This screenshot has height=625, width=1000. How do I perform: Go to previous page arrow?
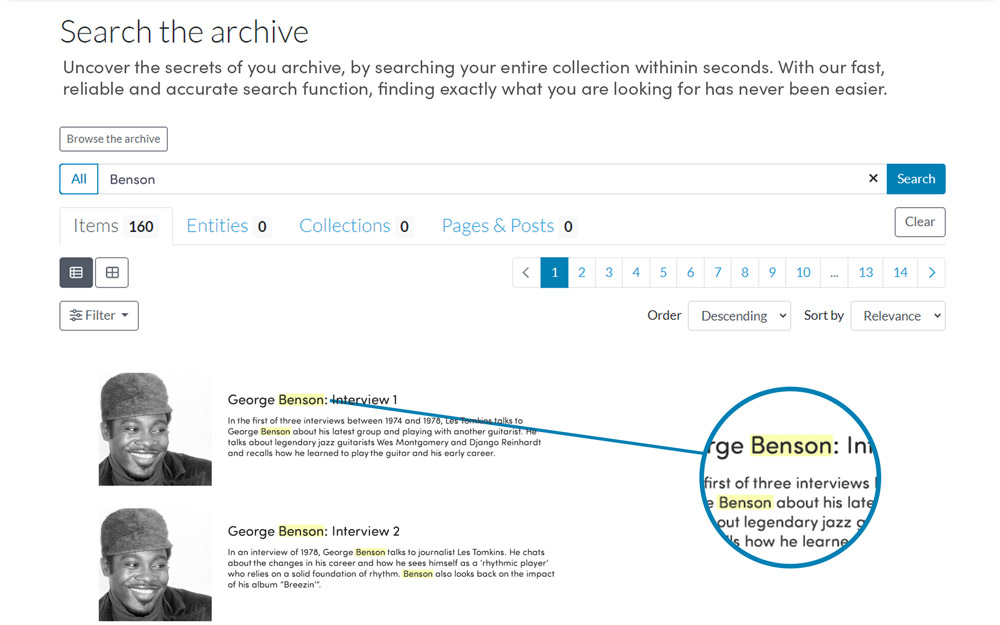pyautogui.click(x=526, y=273)
